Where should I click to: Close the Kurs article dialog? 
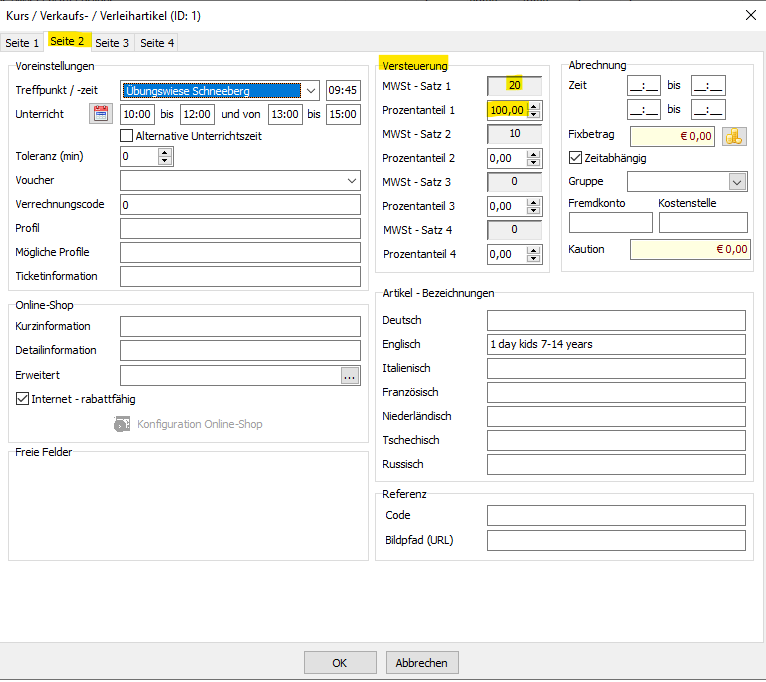tap(751, 16)
